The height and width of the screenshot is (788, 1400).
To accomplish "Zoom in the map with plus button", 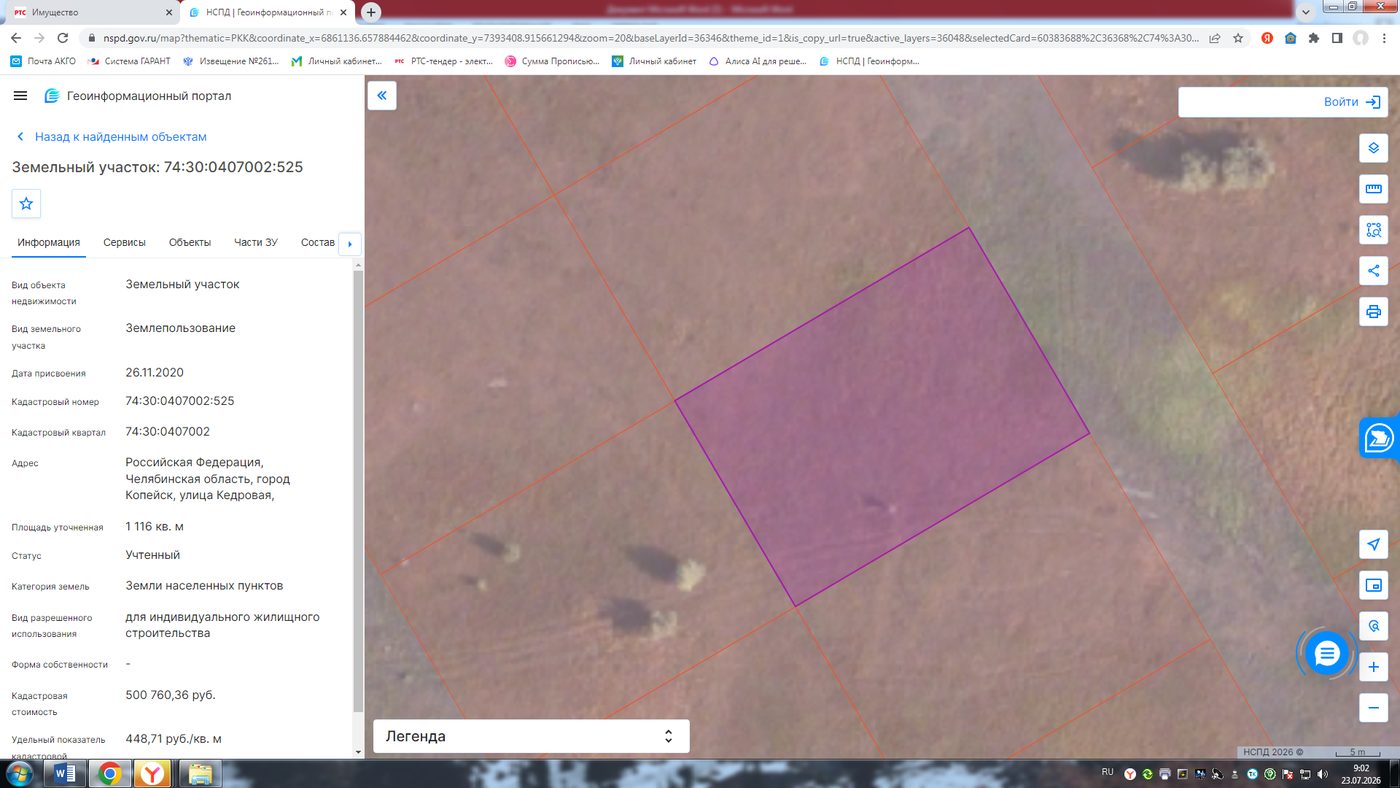I will pyautogui.click(x=1374, y=667).
